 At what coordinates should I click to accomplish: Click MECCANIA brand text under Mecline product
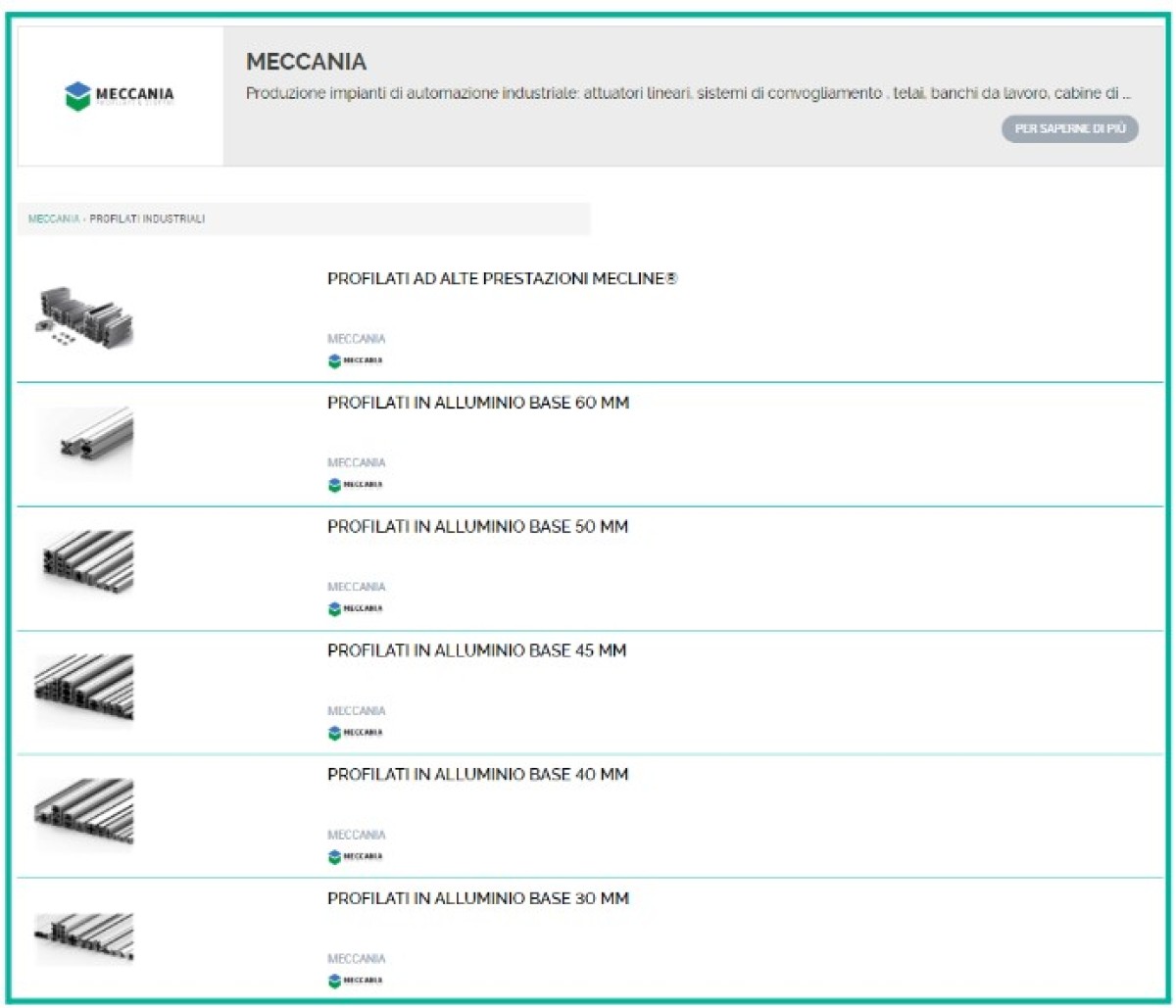click(x=357, y=339)
